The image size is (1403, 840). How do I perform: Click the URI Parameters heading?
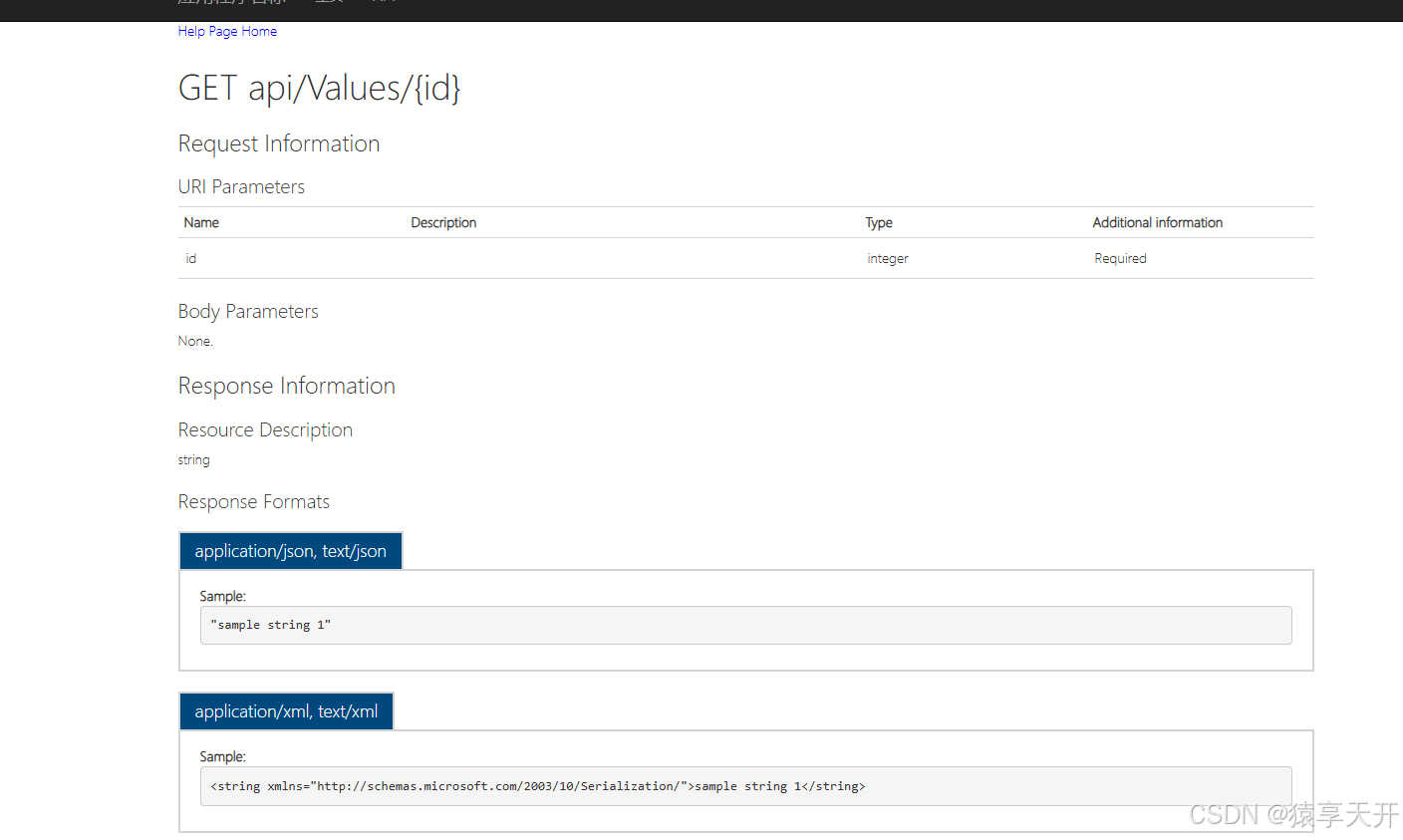[x=241, y=186]
